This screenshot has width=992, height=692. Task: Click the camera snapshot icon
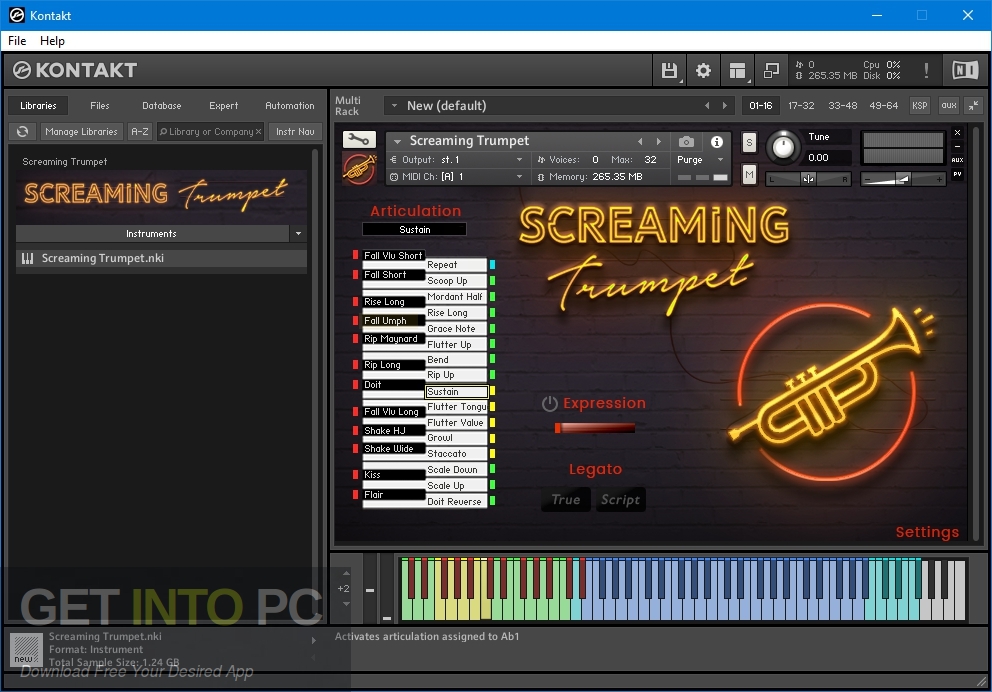[x=686, y=142]
